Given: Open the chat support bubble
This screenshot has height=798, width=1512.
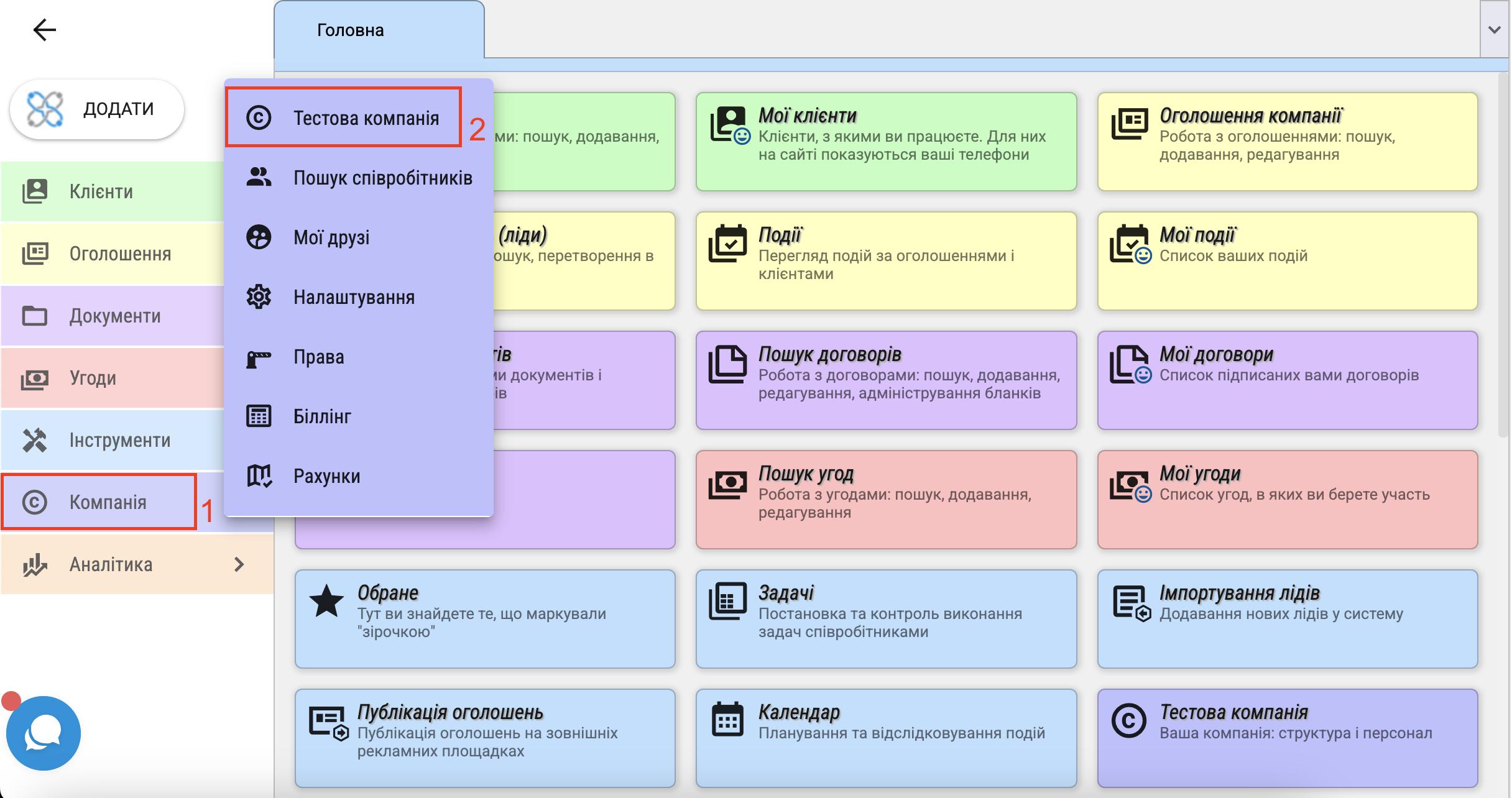Looking at the screenshot, I should (x=43, y=733).
